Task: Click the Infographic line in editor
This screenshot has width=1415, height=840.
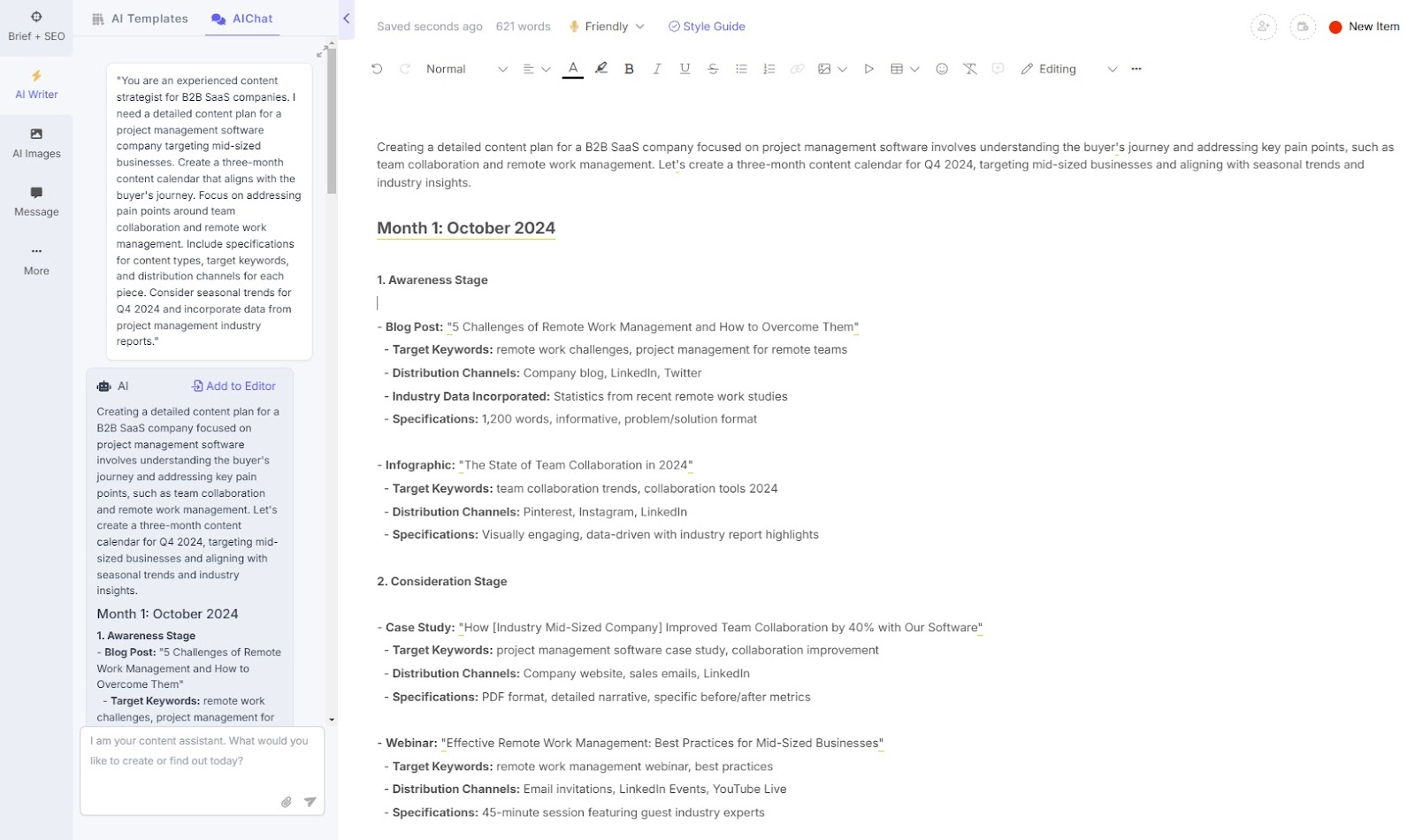Action: coord(535,465)
